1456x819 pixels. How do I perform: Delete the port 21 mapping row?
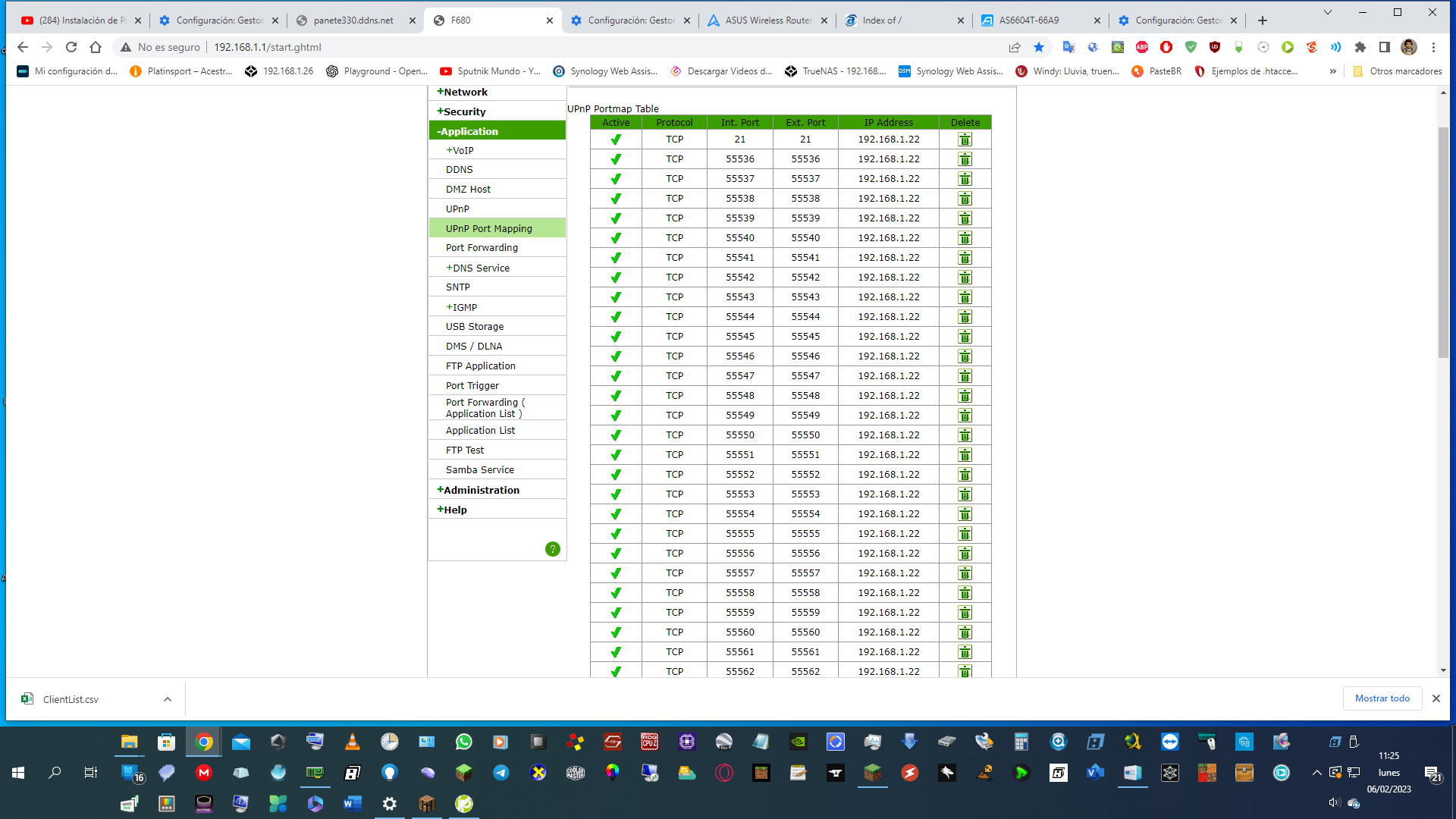[x=965, y=140]
